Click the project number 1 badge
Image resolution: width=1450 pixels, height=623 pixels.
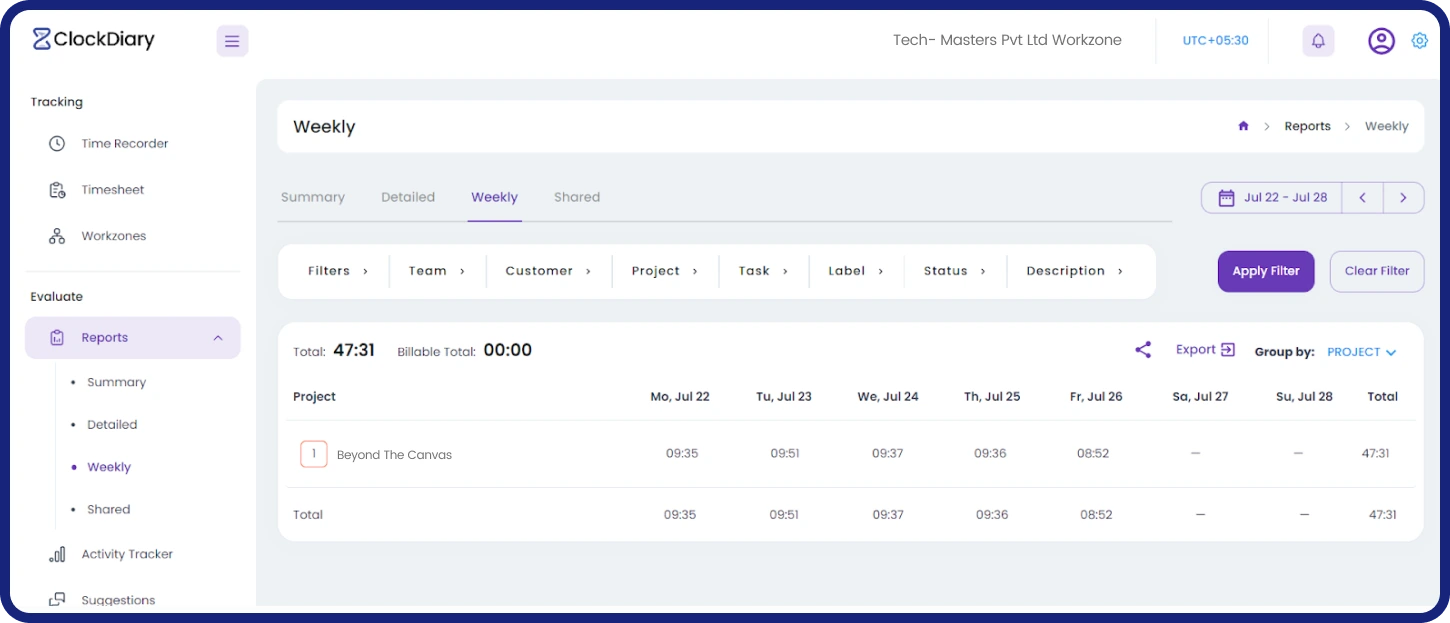click(x=314, y=454)
